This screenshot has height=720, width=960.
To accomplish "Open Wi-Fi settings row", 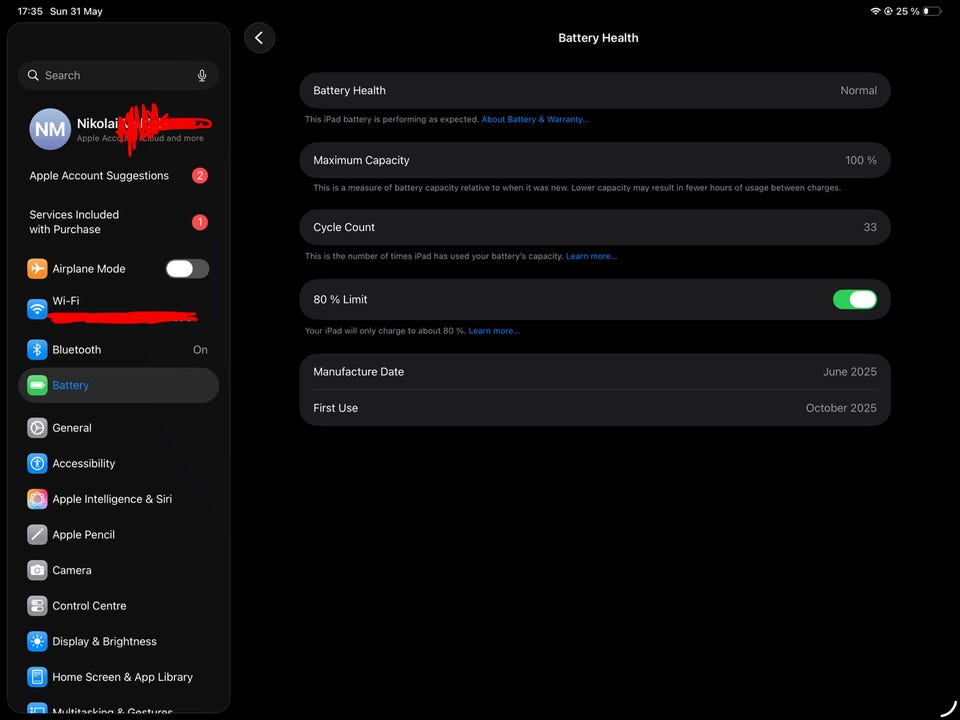I will (119, 309).
